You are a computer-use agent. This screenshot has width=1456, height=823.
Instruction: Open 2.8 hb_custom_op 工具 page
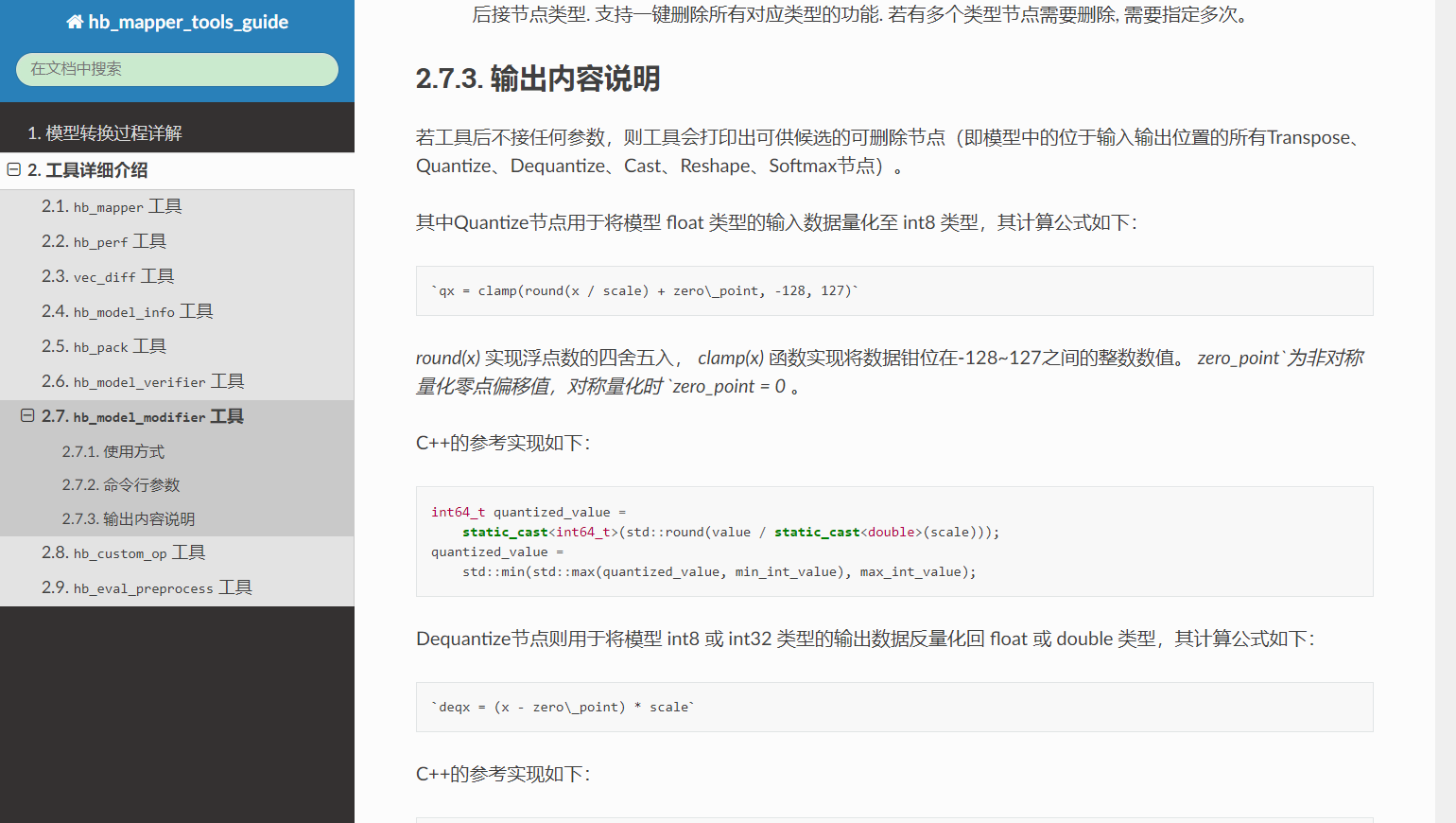(x=124, y=552)
